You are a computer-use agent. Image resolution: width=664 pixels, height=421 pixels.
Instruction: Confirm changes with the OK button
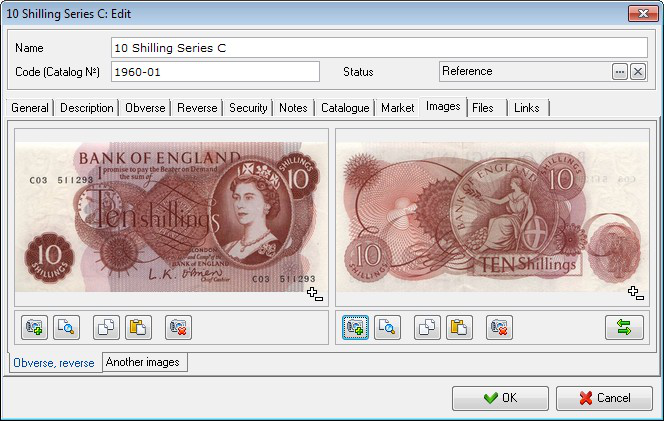(x=500, y=398)
